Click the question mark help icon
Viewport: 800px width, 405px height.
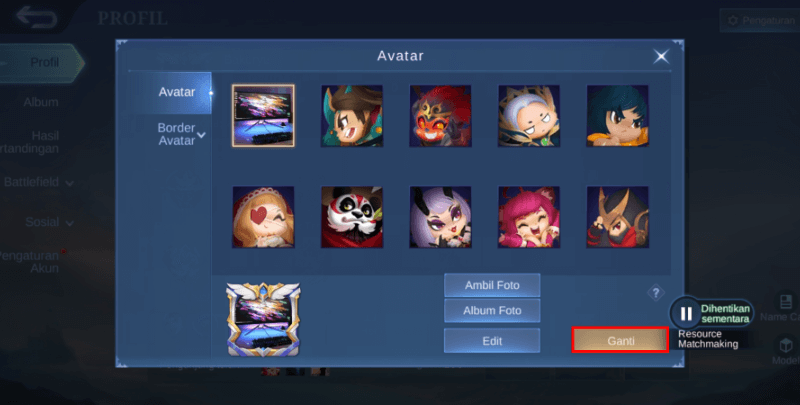(x=656, y=293)
